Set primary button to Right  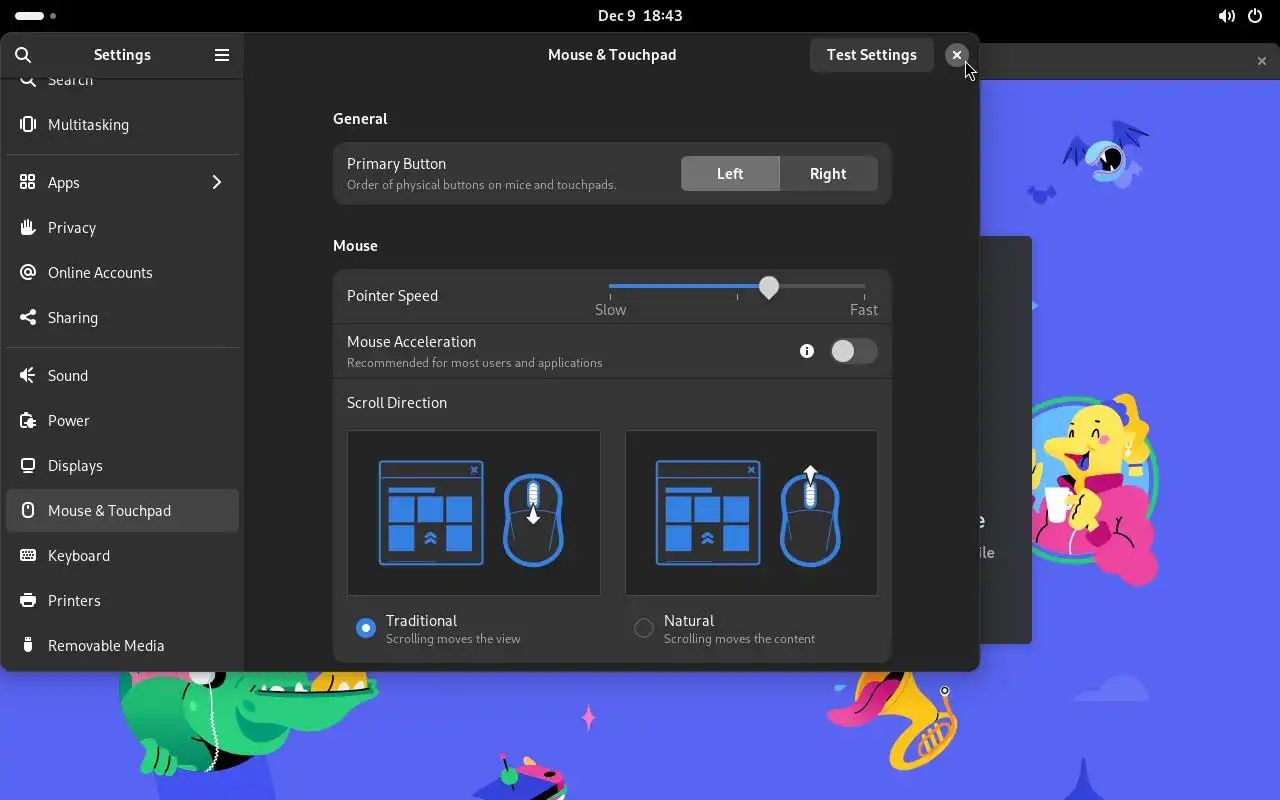[828, 174]
